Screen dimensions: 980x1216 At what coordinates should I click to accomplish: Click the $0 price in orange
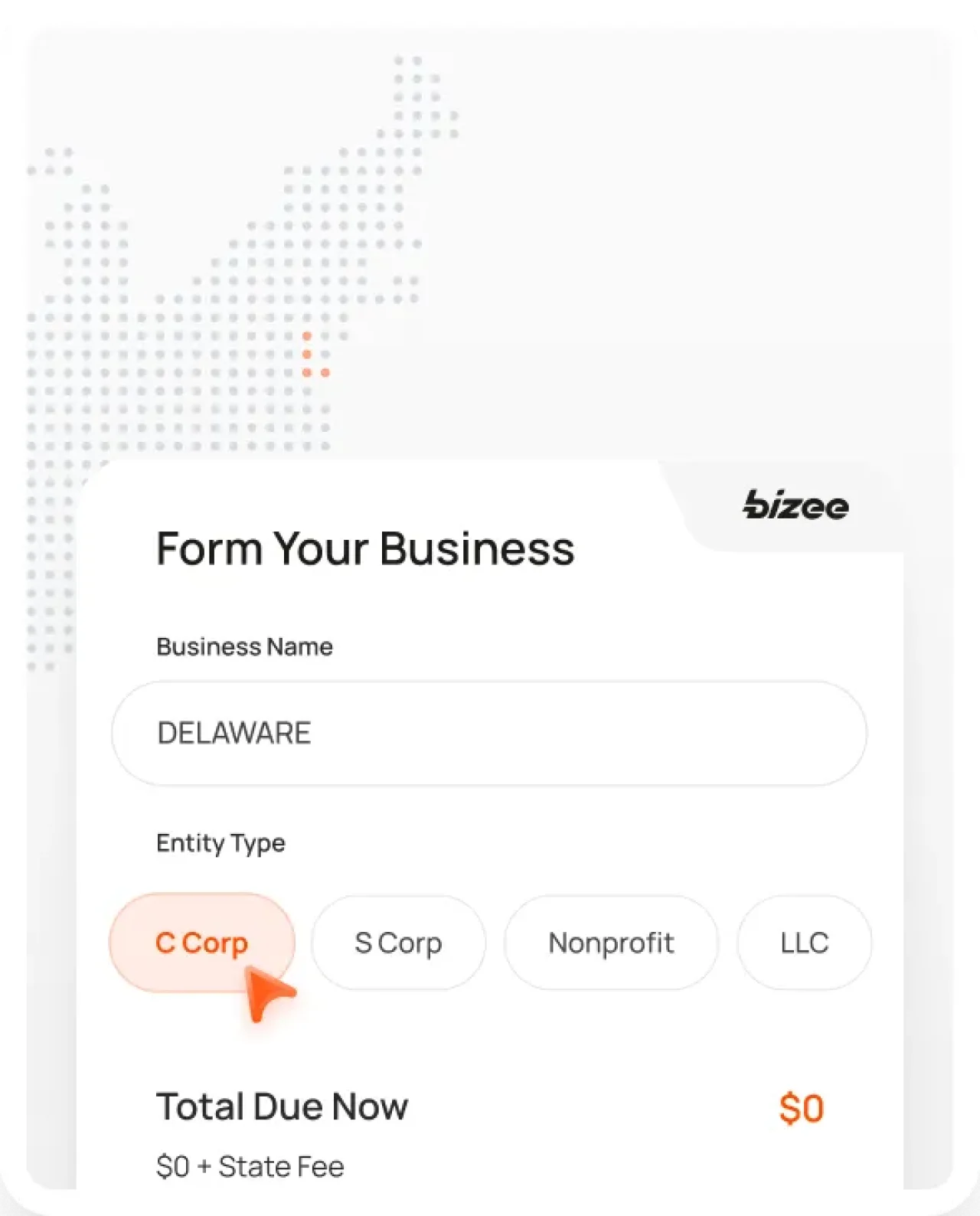802,1107
